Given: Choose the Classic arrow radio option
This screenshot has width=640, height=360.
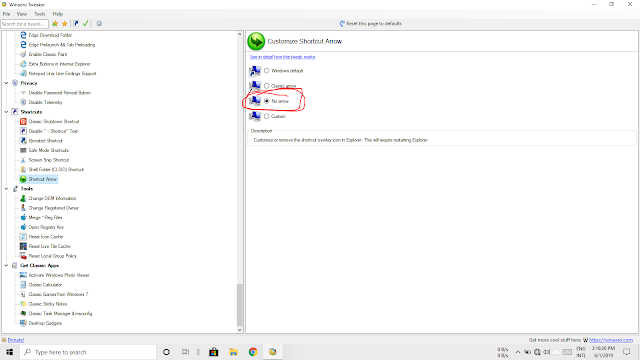Looking at the screenshot, I should coord(267,86).
